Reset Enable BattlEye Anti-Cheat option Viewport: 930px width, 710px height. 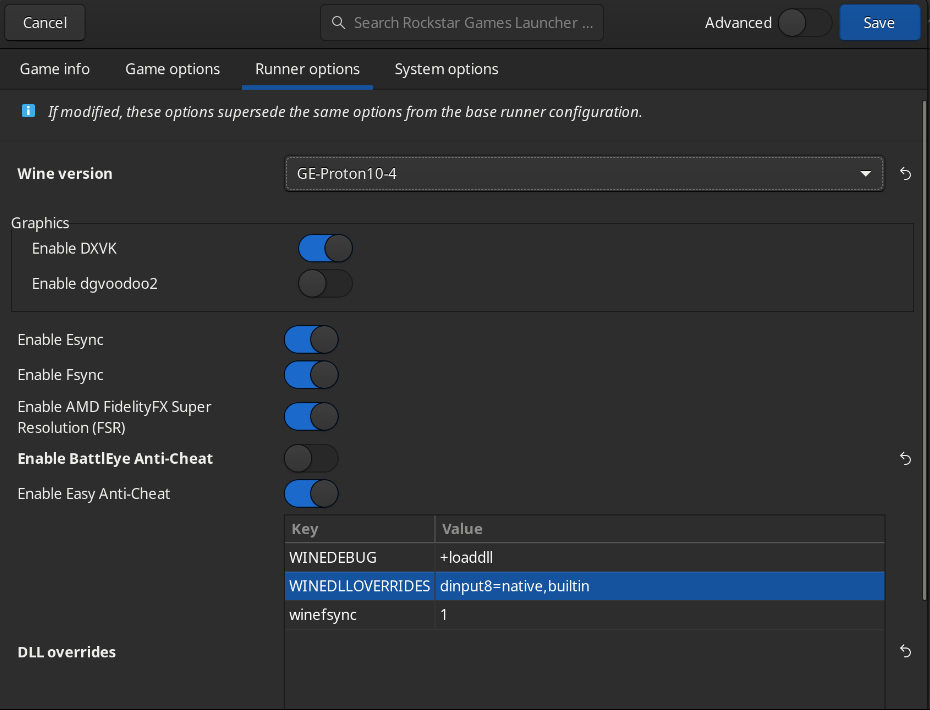905,459
